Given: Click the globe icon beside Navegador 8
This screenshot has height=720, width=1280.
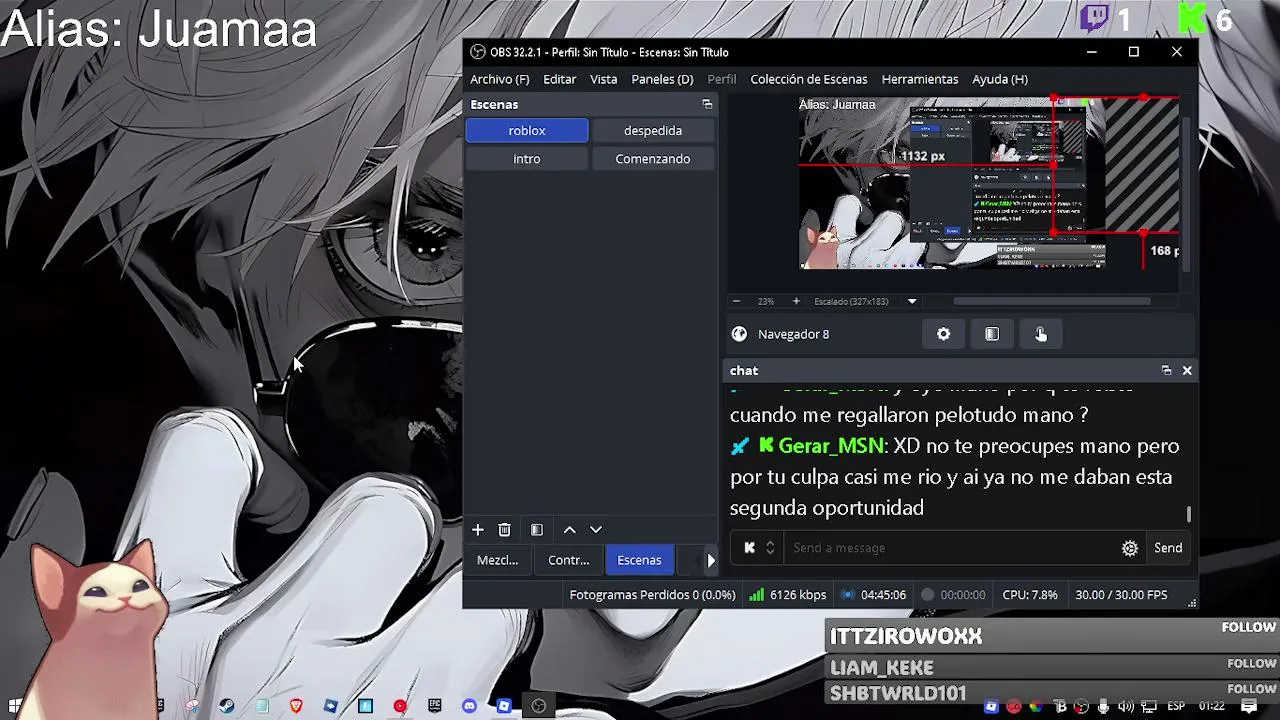Looking at the screenshot, I should pos(739,334).
